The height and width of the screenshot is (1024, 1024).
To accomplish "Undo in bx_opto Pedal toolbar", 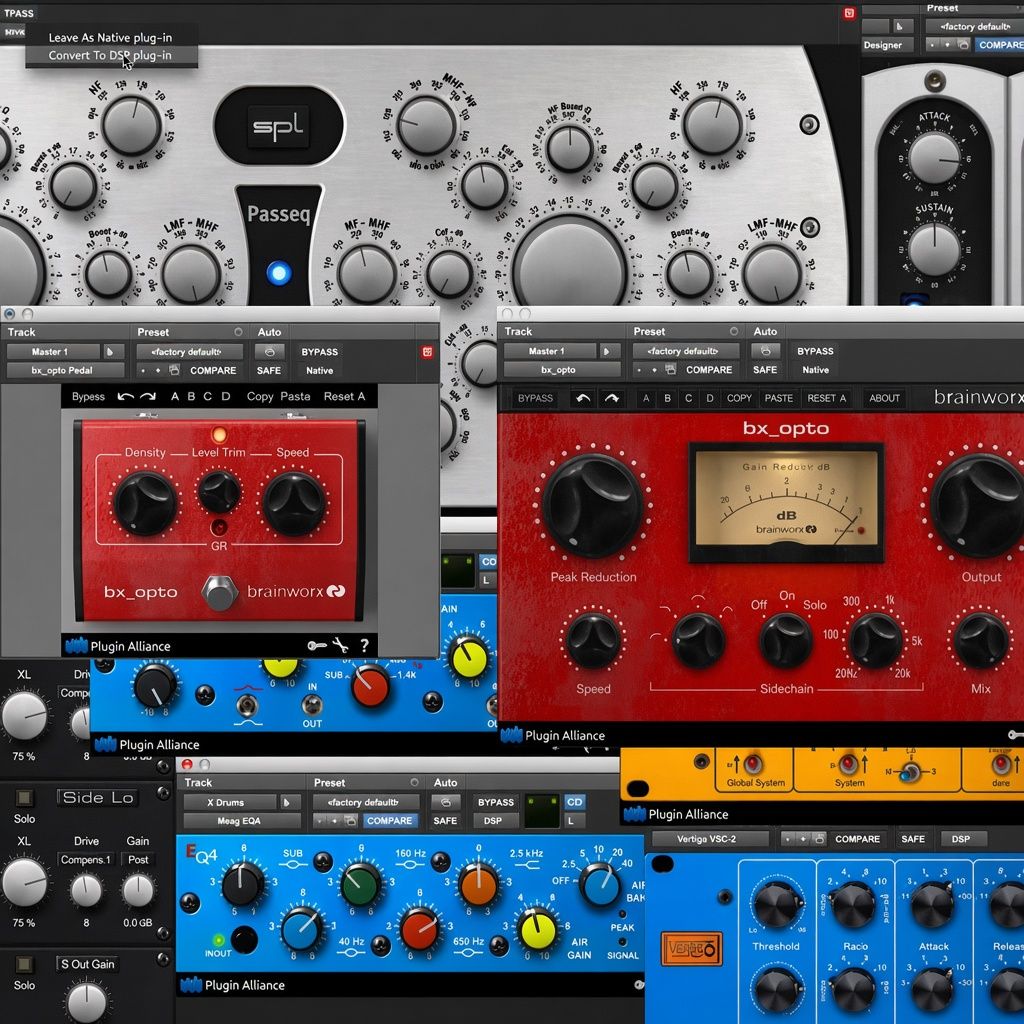I will [x=125, y=396].
